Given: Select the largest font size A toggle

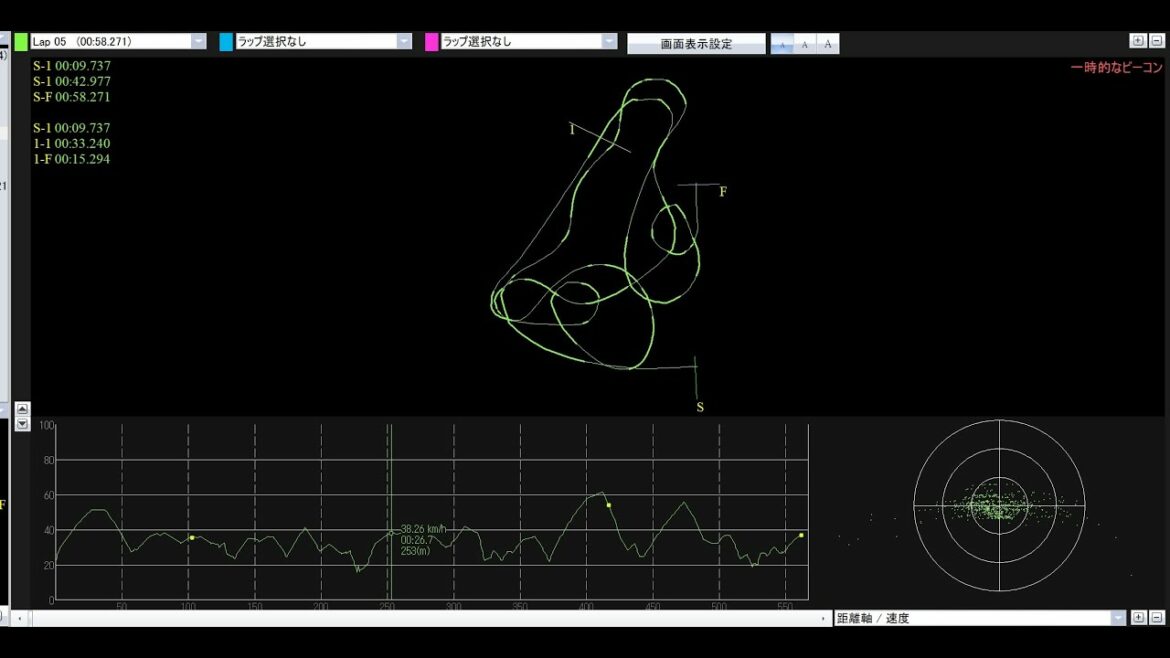Looking at the screenshot, I should coord(828,44).
